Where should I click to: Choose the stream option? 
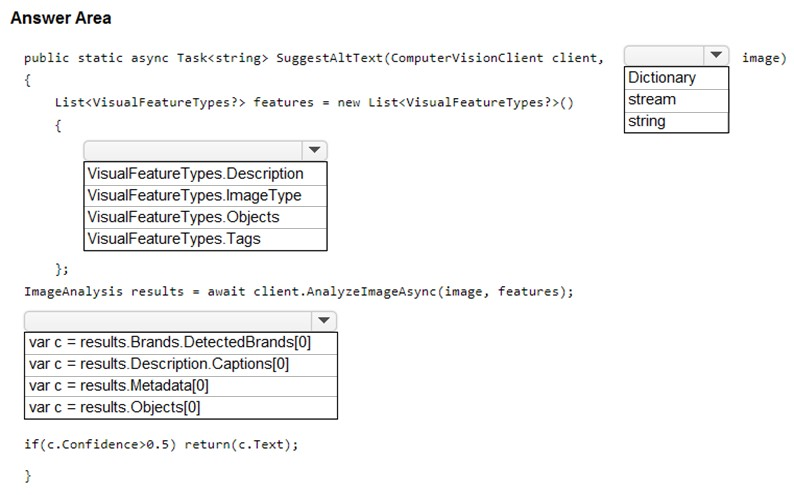point(676,100)
